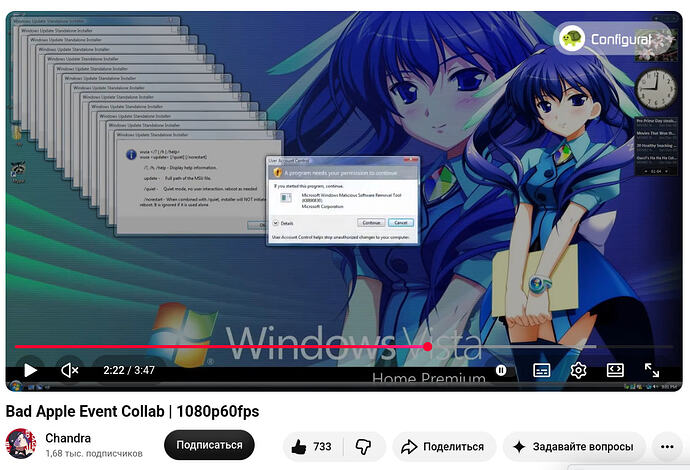Open the Chandra channel name link

tap(68, 438)
